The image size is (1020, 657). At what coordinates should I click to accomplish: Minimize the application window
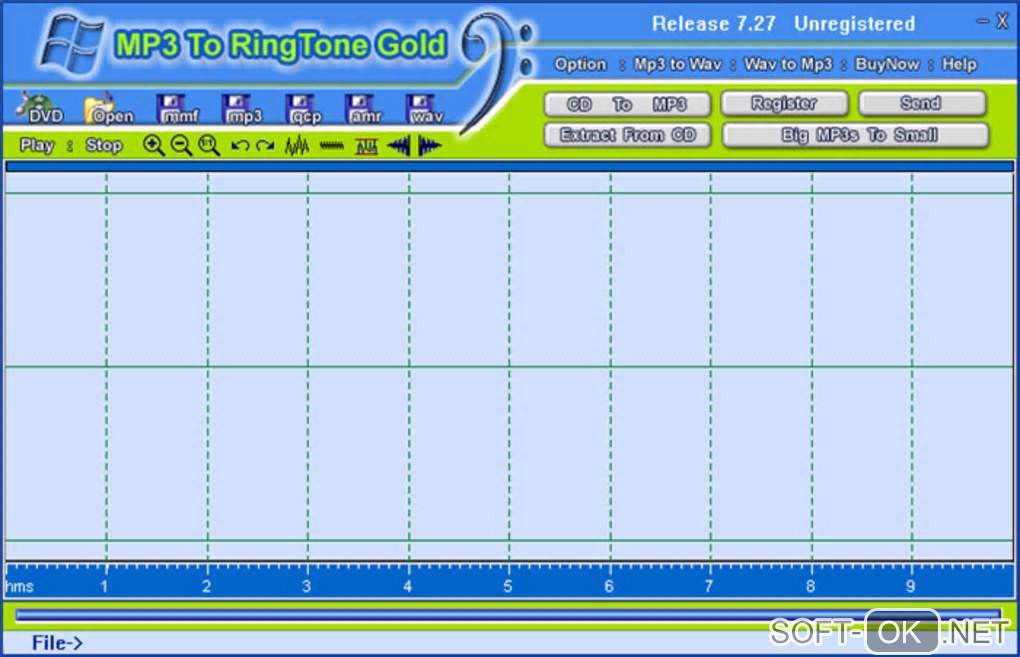tap(982, 21)
